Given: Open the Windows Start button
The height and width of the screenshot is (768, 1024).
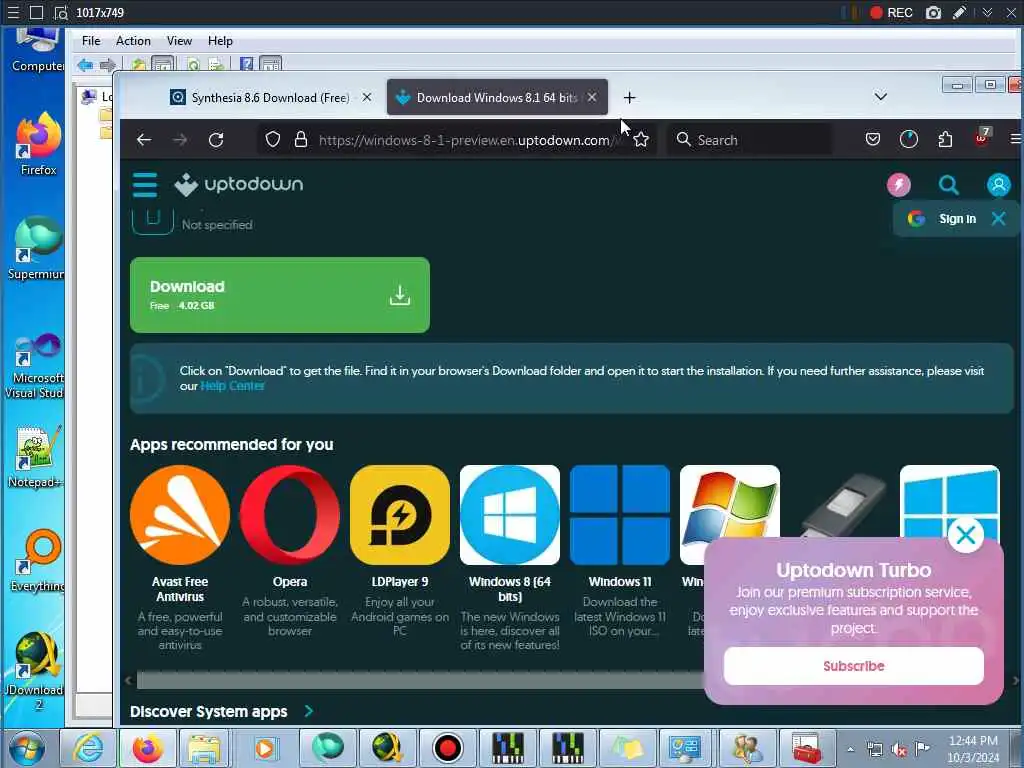Looking at the screenshot, I should point(26,748).
